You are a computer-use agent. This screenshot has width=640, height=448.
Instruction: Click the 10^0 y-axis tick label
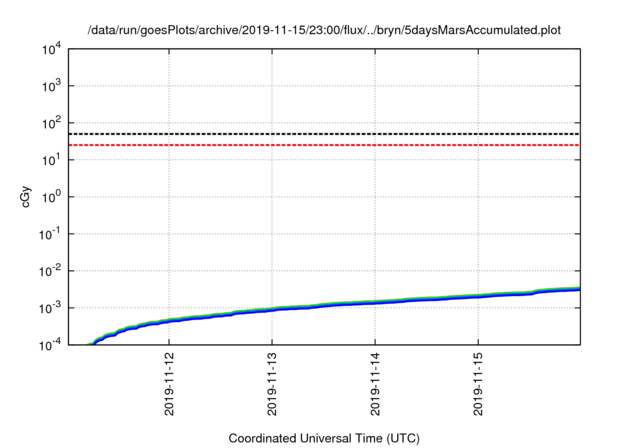51,197
